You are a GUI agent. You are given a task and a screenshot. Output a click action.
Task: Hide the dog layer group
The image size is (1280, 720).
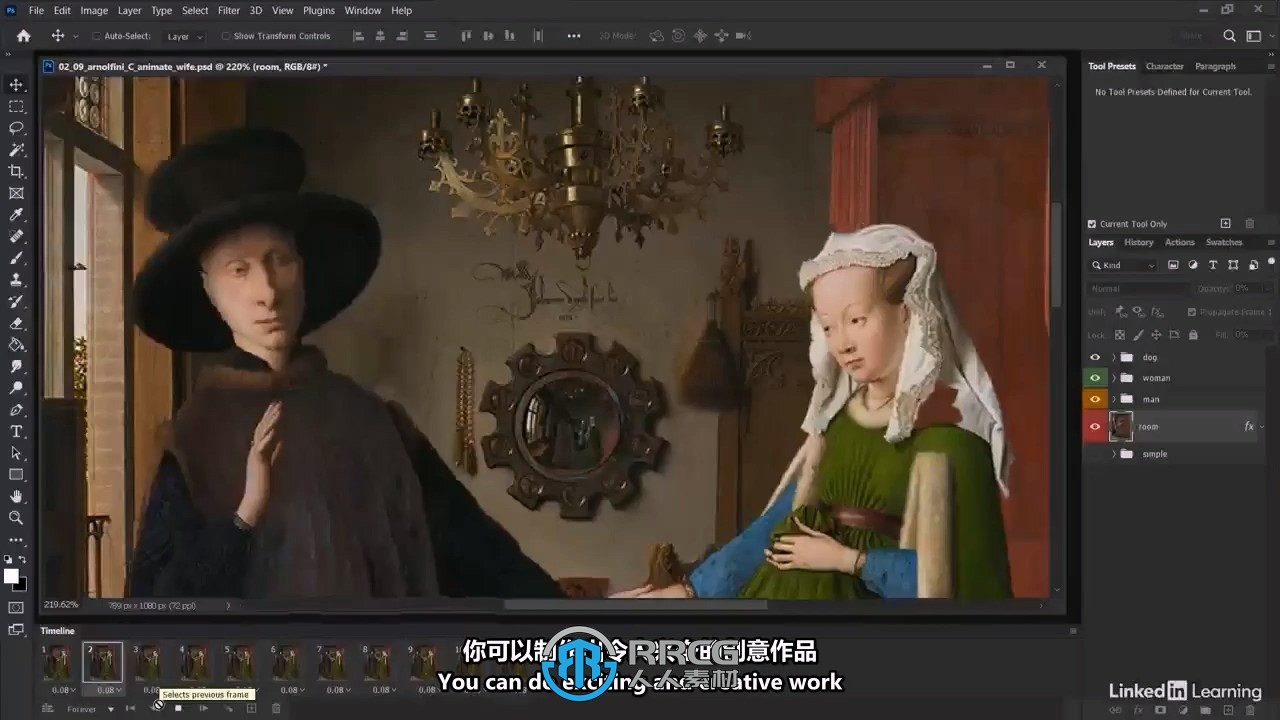coord(1095,357)
